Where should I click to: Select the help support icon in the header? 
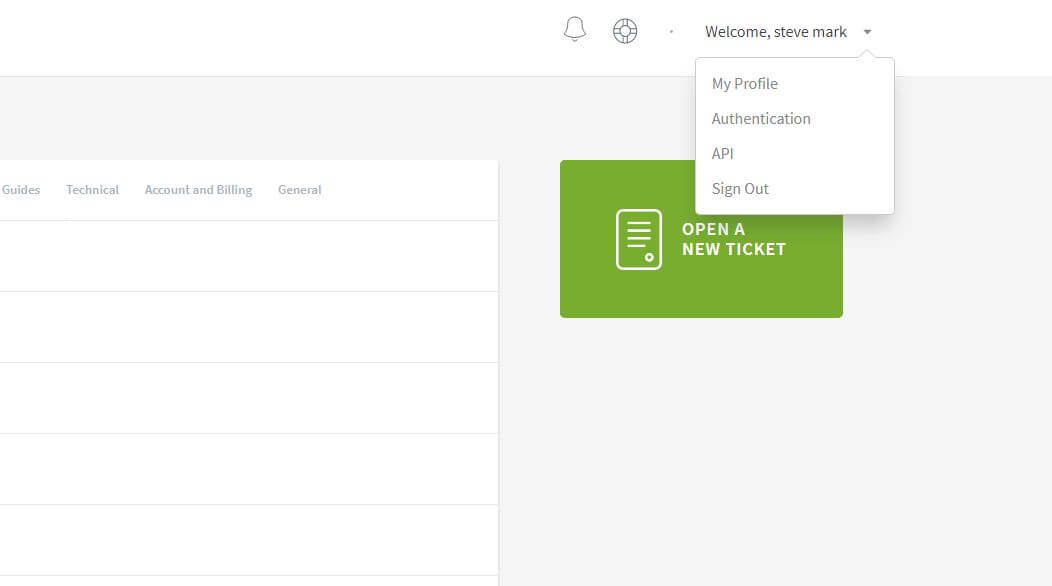point(625,30)
